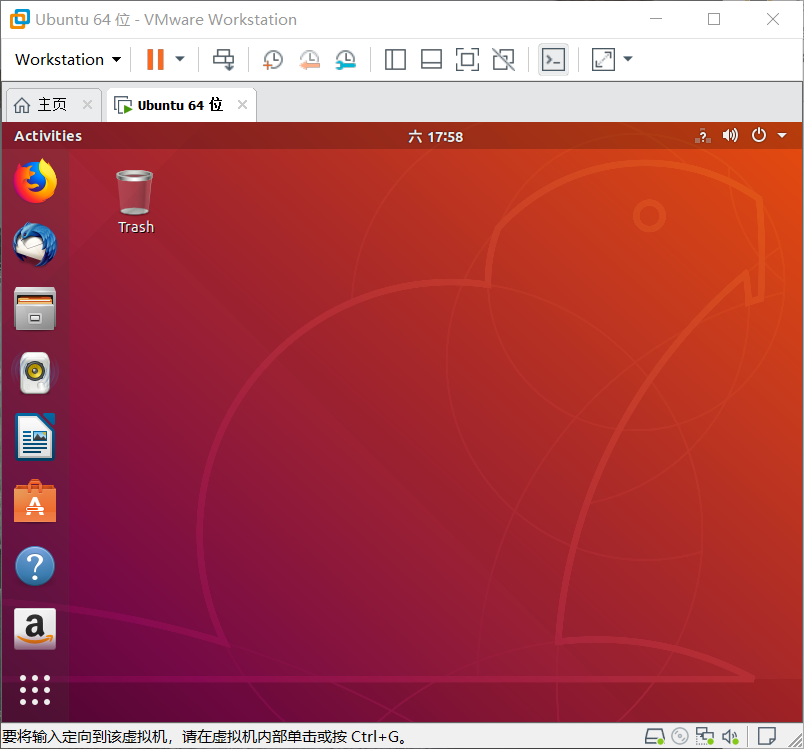The width and height of the screenshot is (804, 749).
Task: Take a snapshot of the VM
Action: point(273,59)
